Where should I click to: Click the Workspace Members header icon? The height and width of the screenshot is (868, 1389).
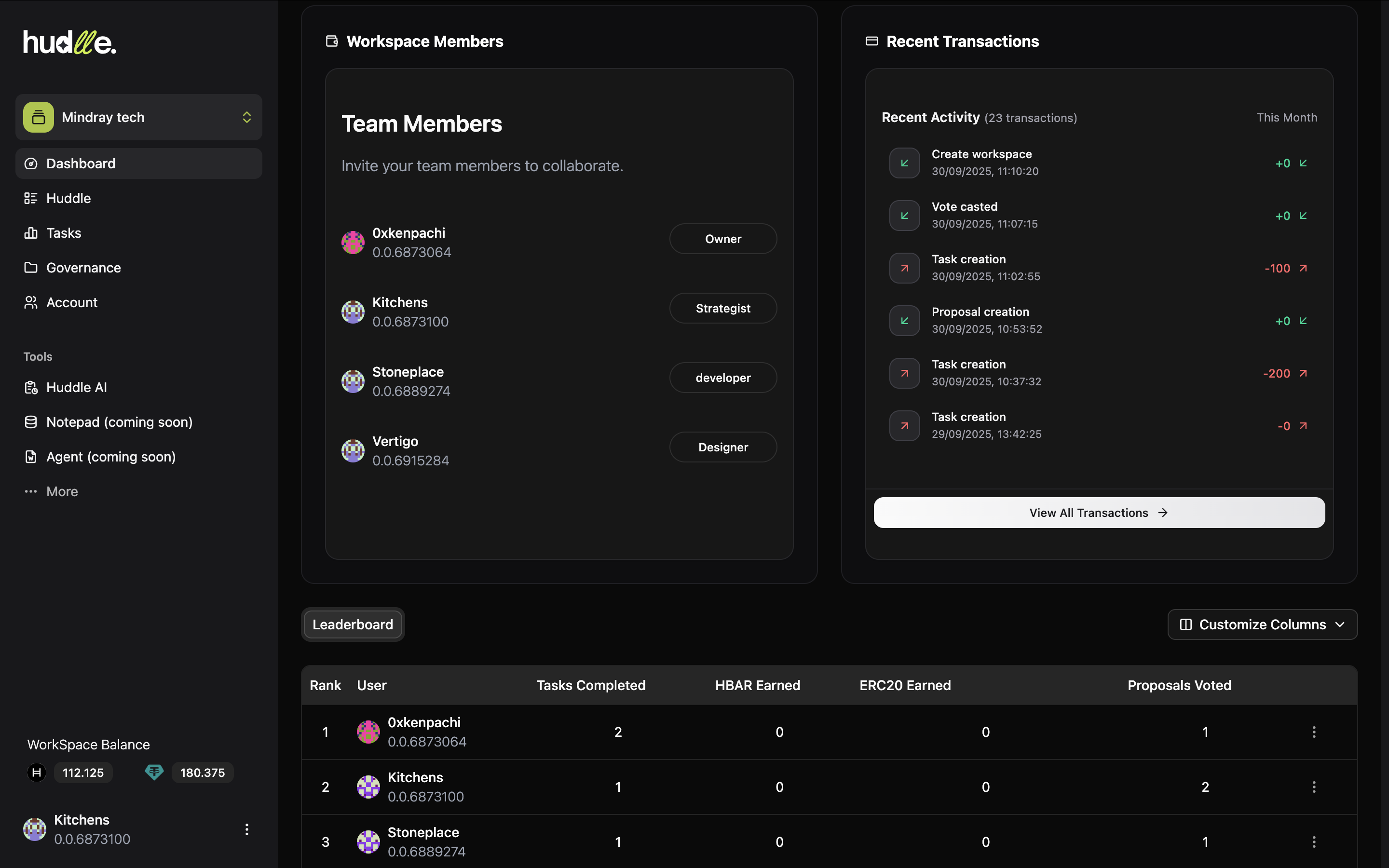pyautogui.click(x=332, y=41)
